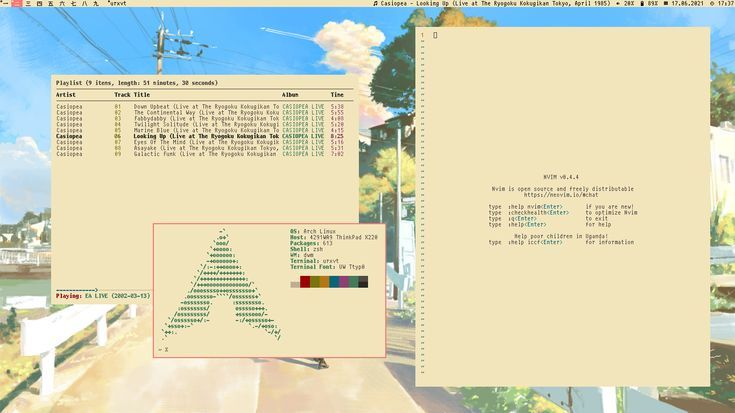Switch to the highlighted dwm tag 二
The image size is (735, 413).
(16, 3)
